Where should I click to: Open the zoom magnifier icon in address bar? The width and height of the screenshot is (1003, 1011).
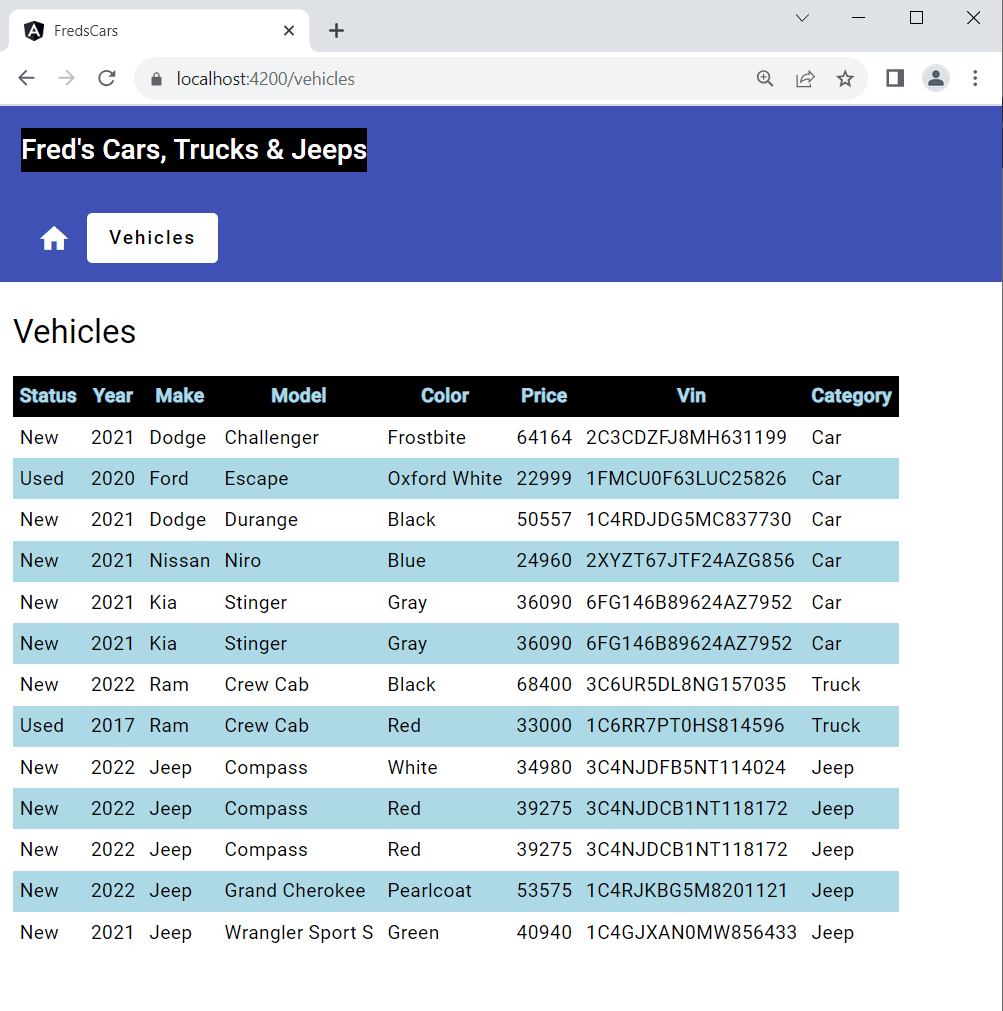point(764,79)
